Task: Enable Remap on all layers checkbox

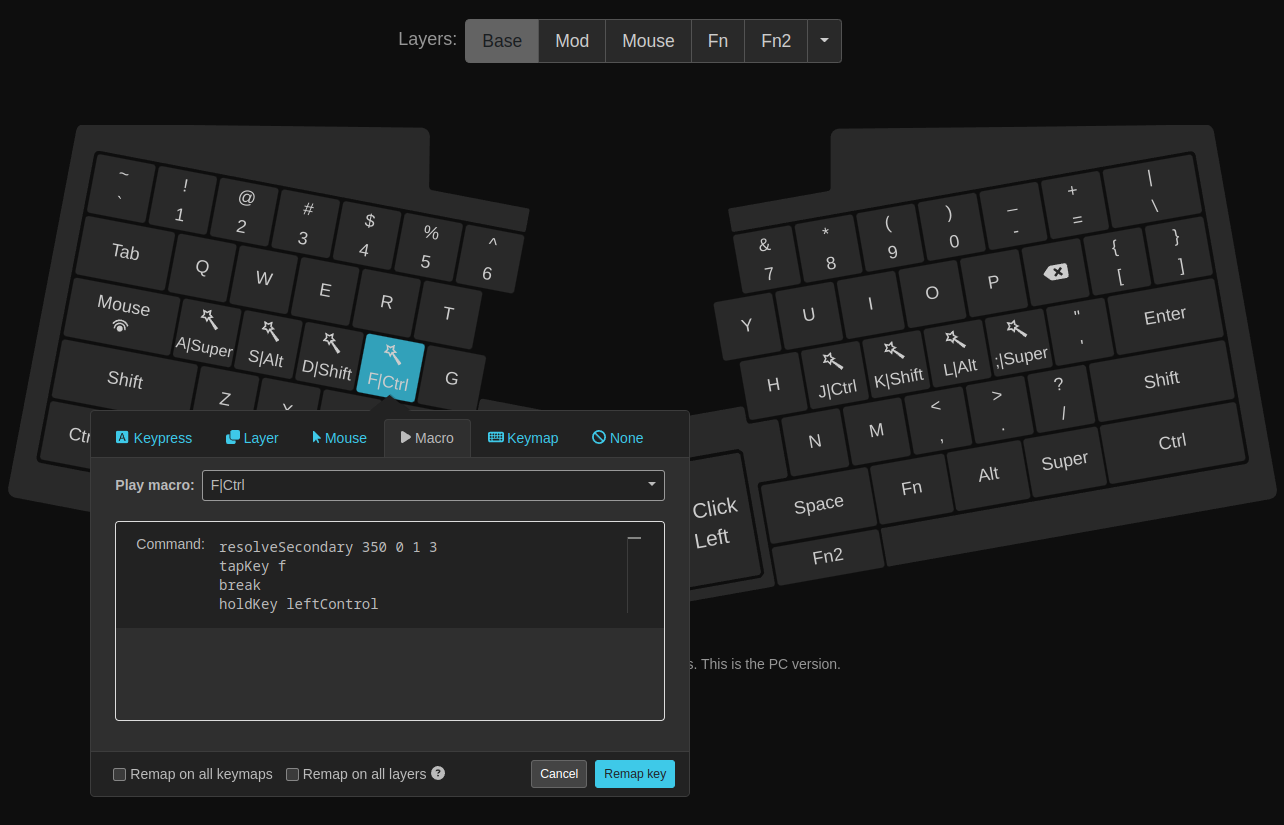Action: coord(293,774)
